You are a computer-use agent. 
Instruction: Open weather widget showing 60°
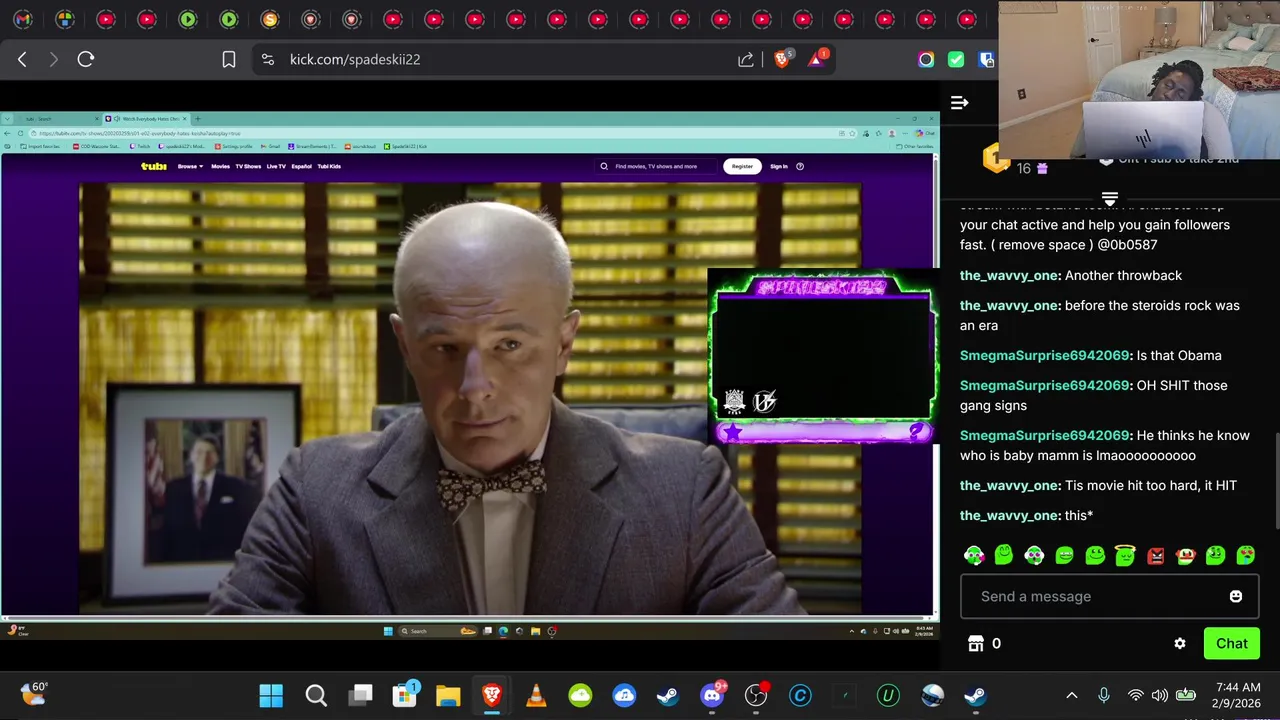(34, 693)
